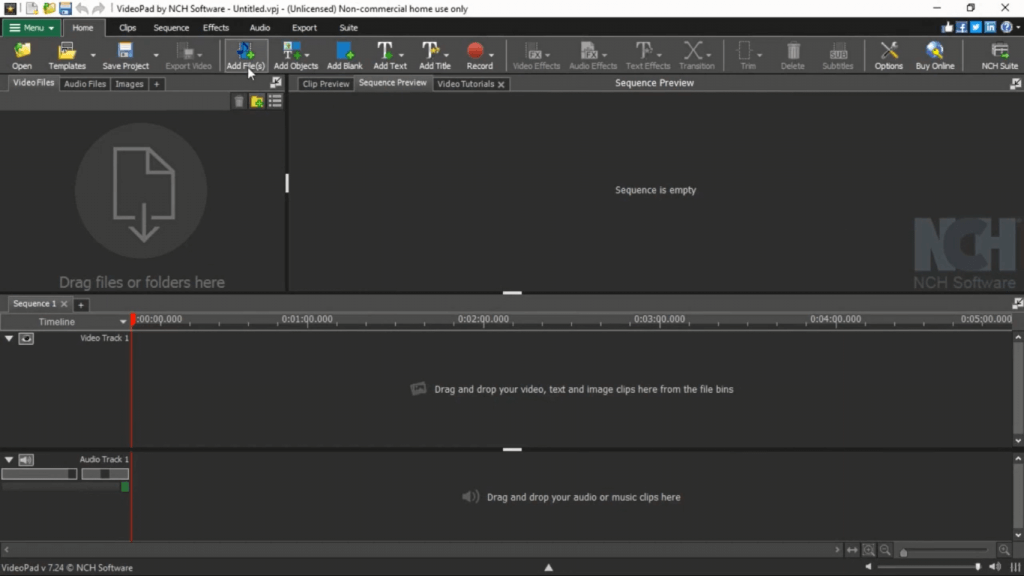The width and height of the screenshot is (1024, 576).
Task: Add a new bin tab with plus
Action: 156,84
